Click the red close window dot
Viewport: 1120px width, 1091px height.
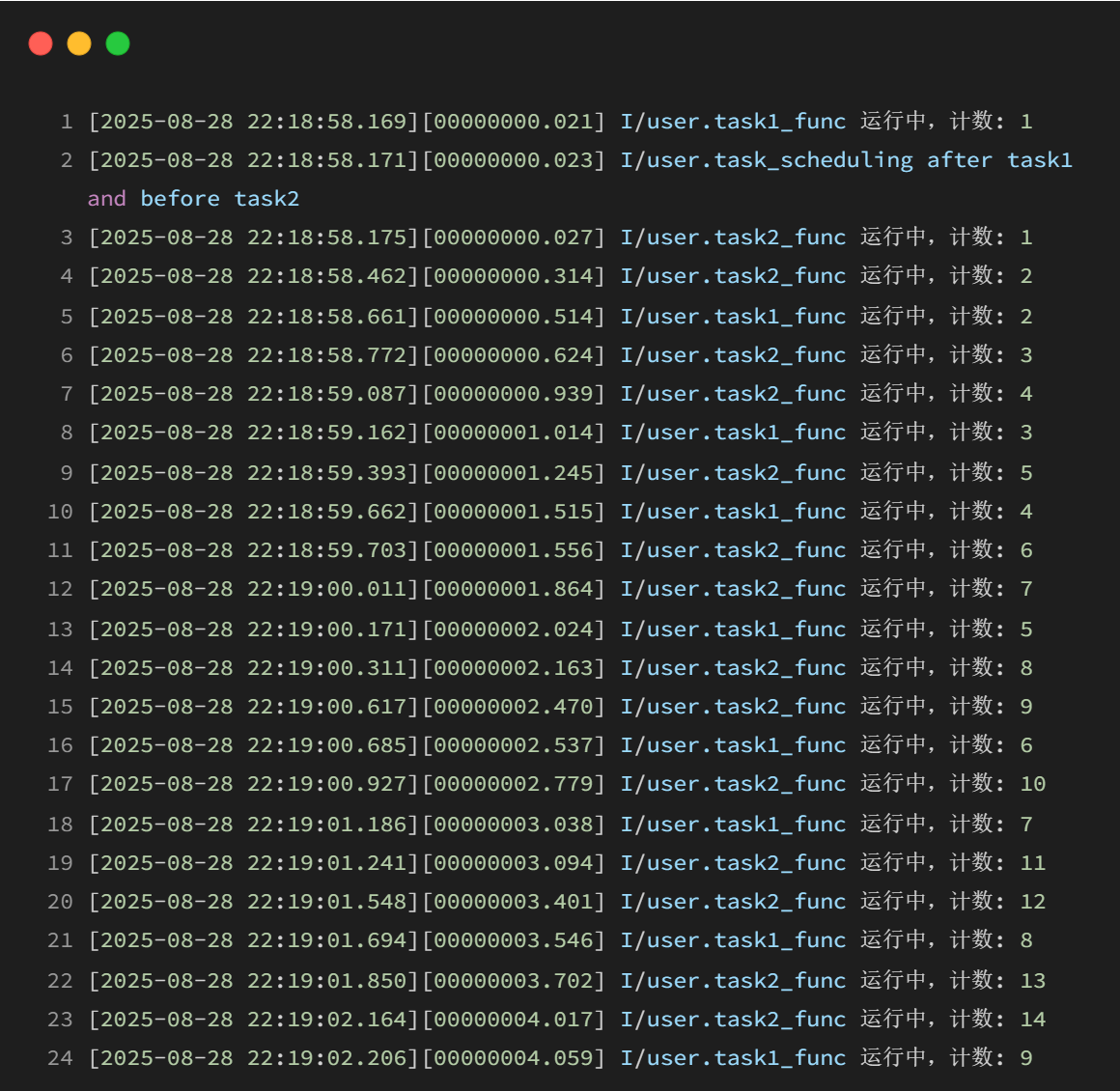[x=41, y=43]
